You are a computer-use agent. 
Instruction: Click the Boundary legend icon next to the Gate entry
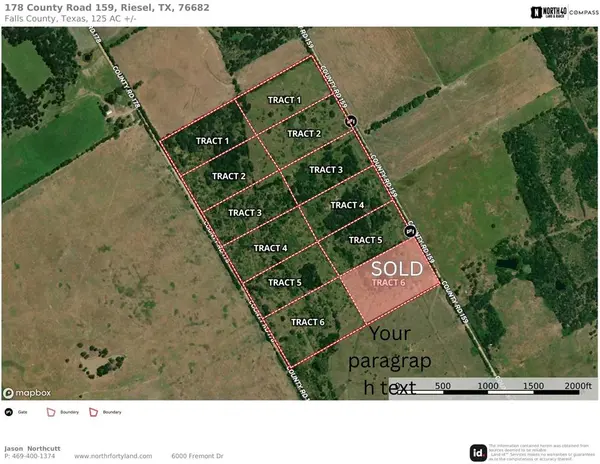point(51,412)
